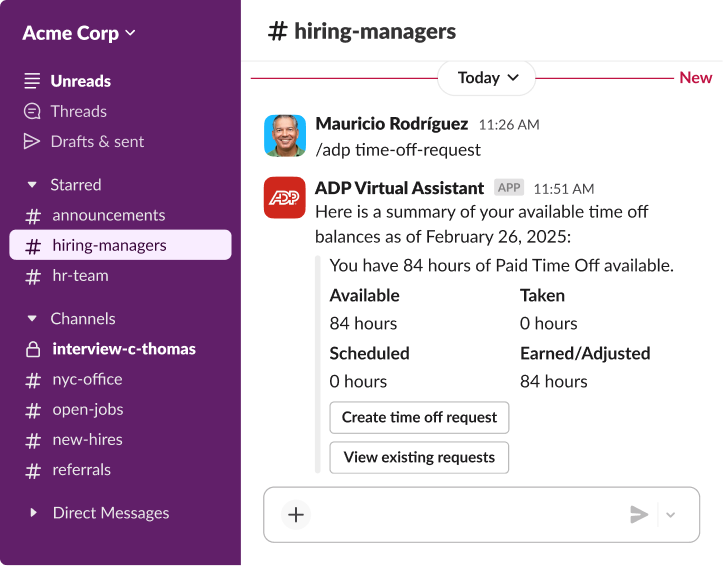This screenshot has height=566, width=723.
Task: Open the send options dropdown arrow
Action: pos(670,515)
